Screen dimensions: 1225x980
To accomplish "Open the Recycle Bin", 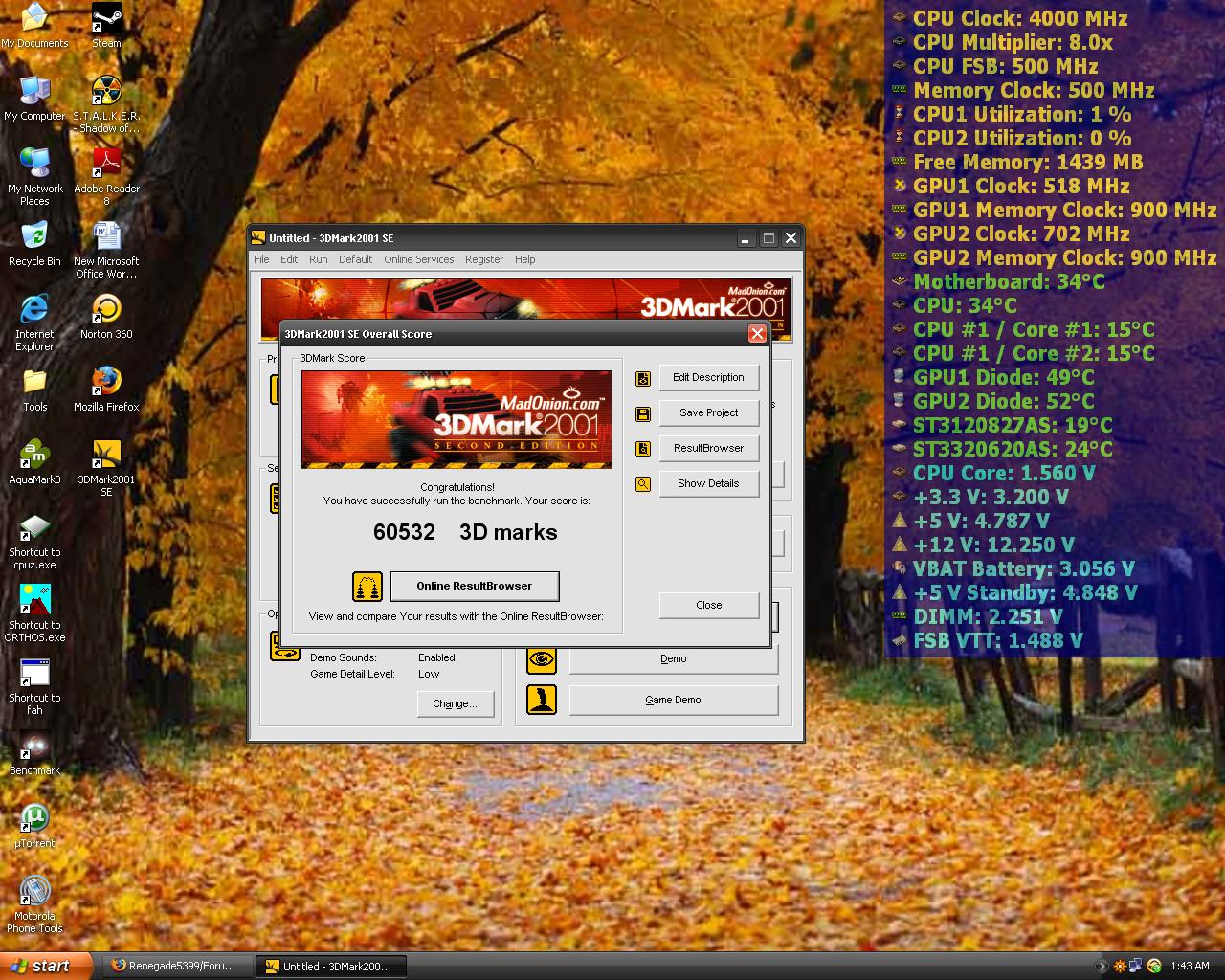I will point(34,244).
